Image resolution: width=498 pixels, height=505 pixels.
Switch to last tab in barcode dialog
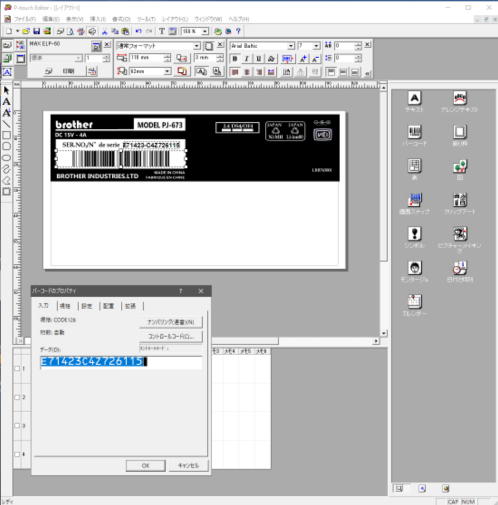[130, 306]
